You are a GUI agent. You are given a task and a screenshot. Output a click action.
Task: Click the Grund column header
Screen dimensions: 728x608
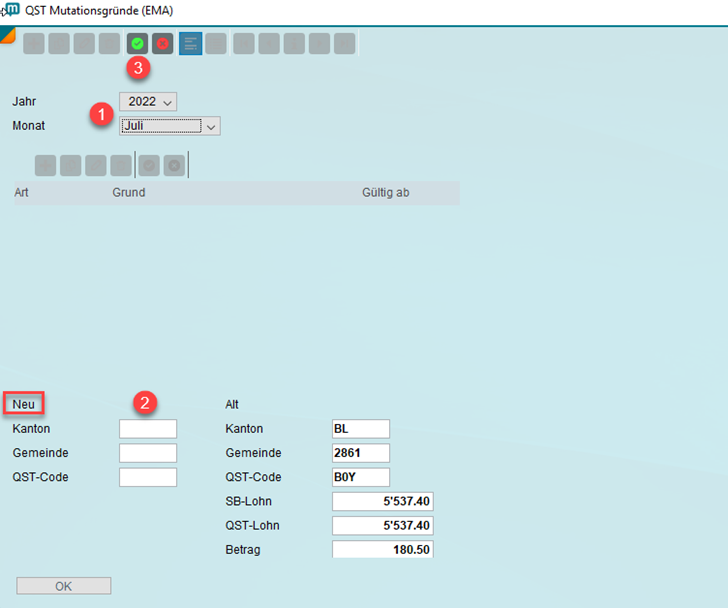pyautogui.click(x=128, y=192)
